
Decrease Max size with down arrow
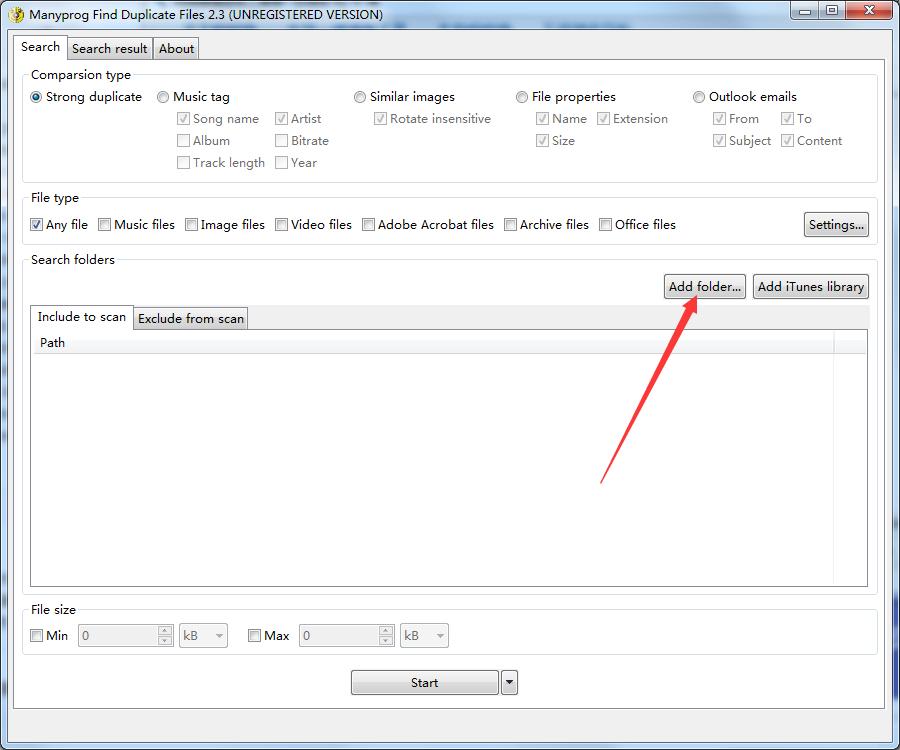(386, 640)
